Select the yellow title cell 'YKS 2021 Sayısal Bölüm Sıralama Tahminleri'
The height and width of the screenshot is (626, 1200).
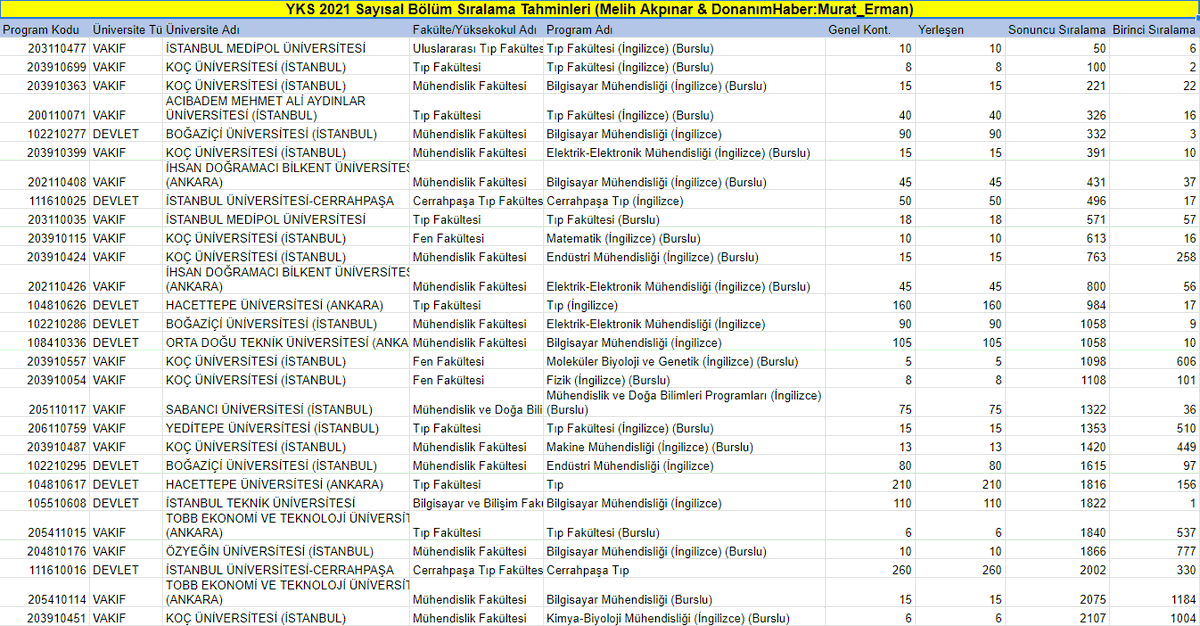click(x=600, y=10)
